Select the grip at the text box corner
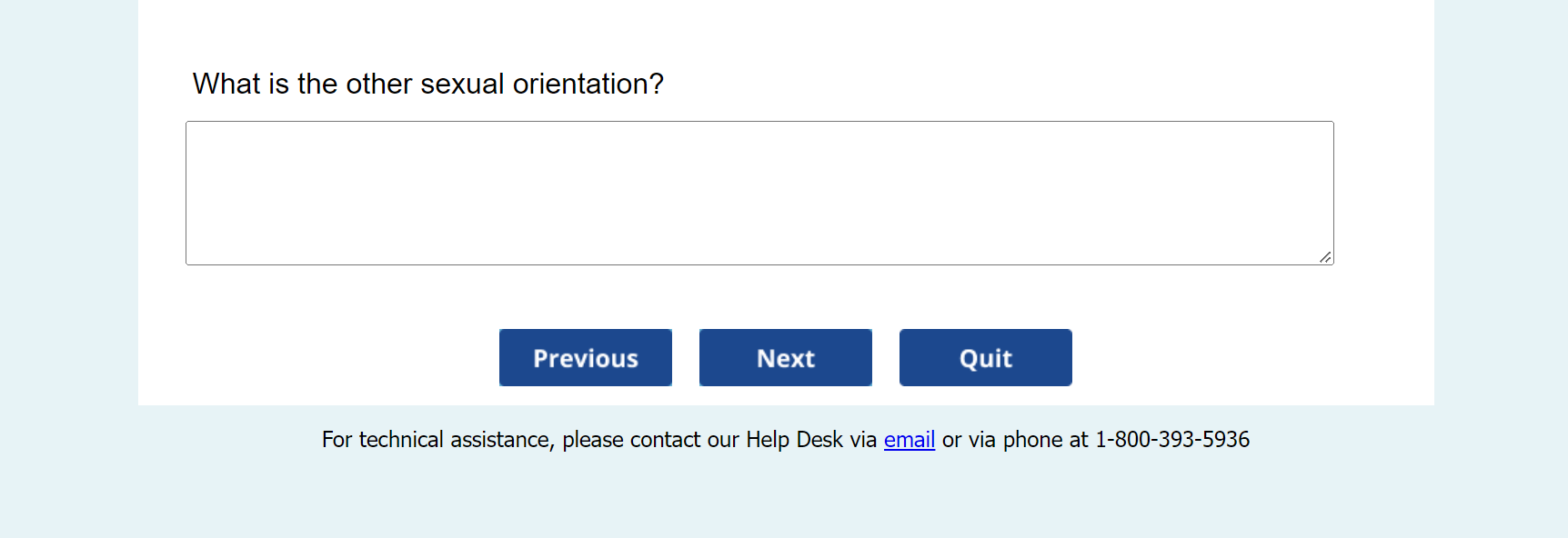The width and height of the screenshot is (1568, 538). tap(1326, 258)
